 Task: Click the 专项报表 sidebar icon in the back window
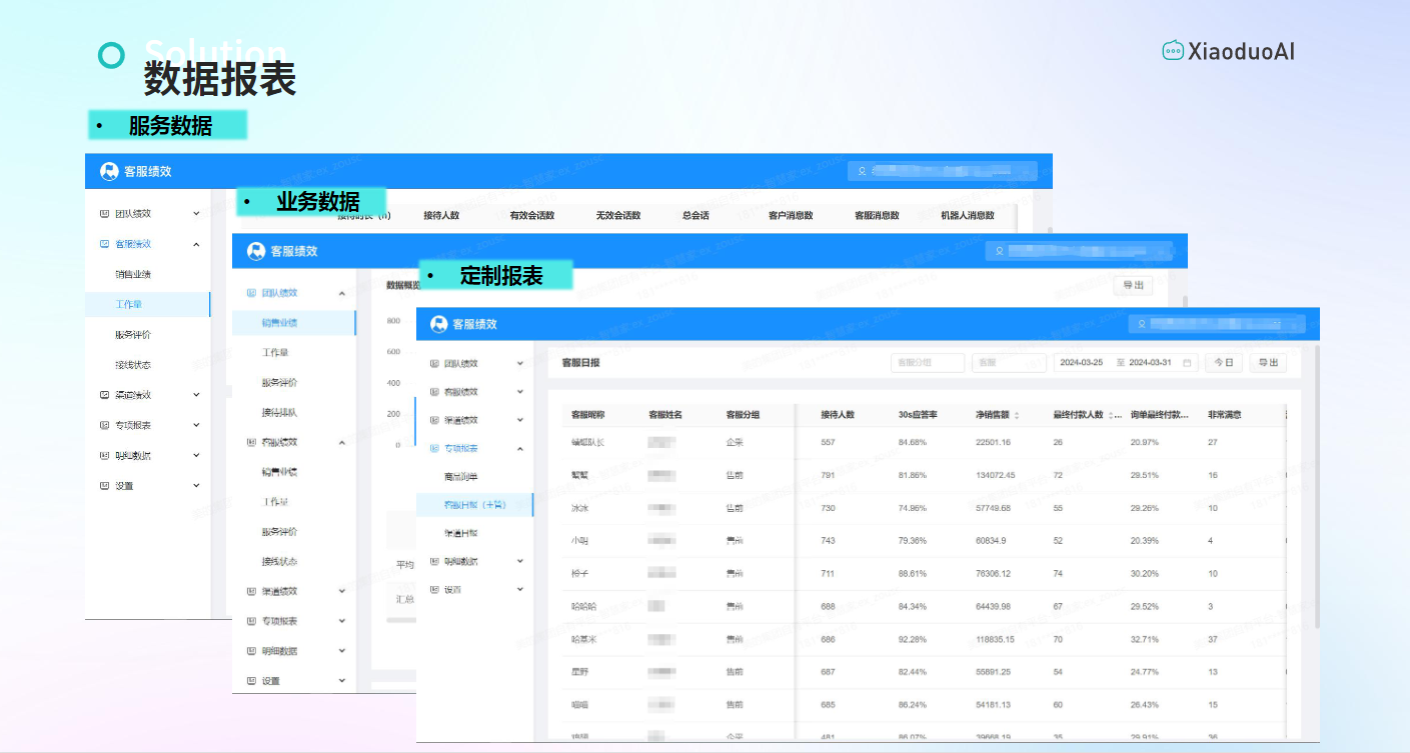coord(104,425)
